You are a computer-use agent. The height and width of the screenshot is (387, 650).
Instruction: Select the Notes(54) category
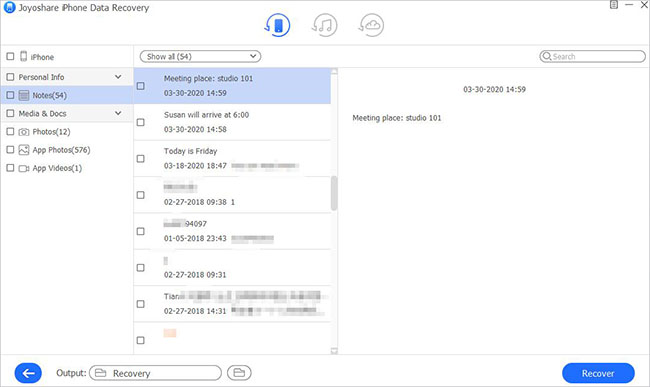[67, 95]
